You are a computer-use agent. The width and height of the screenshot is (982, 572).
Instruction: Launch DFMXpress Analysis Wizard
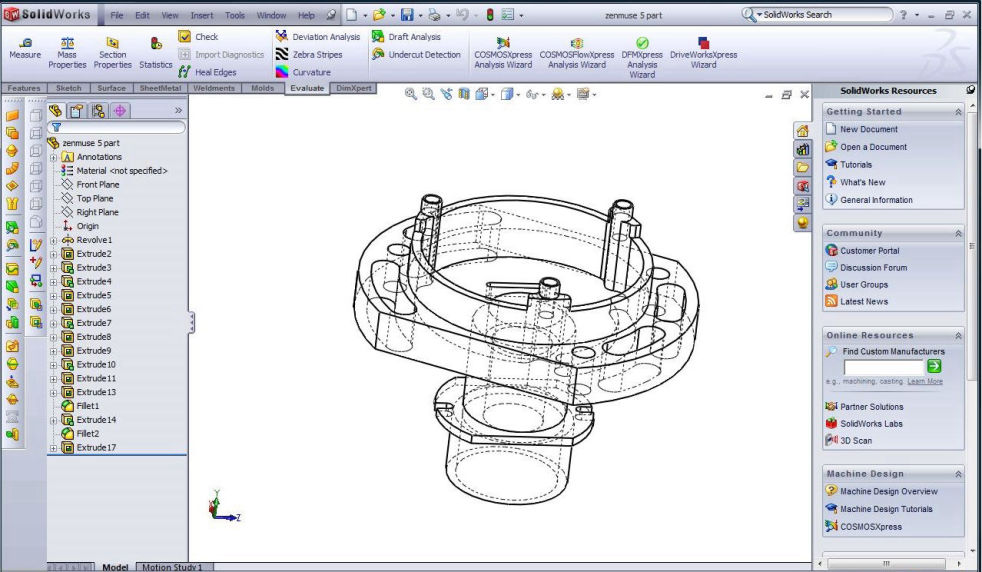(642, 43)
